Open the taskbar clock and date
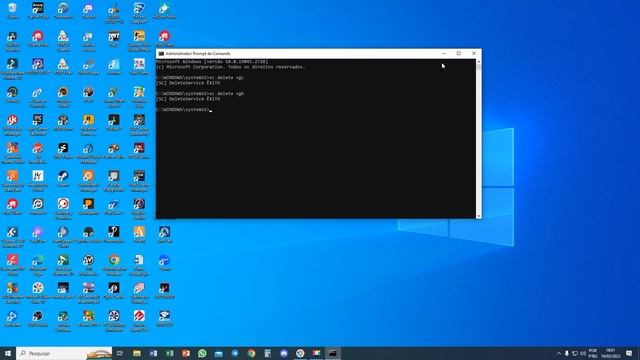Screen dimensions: 640x360 click(x=611, y=353)
